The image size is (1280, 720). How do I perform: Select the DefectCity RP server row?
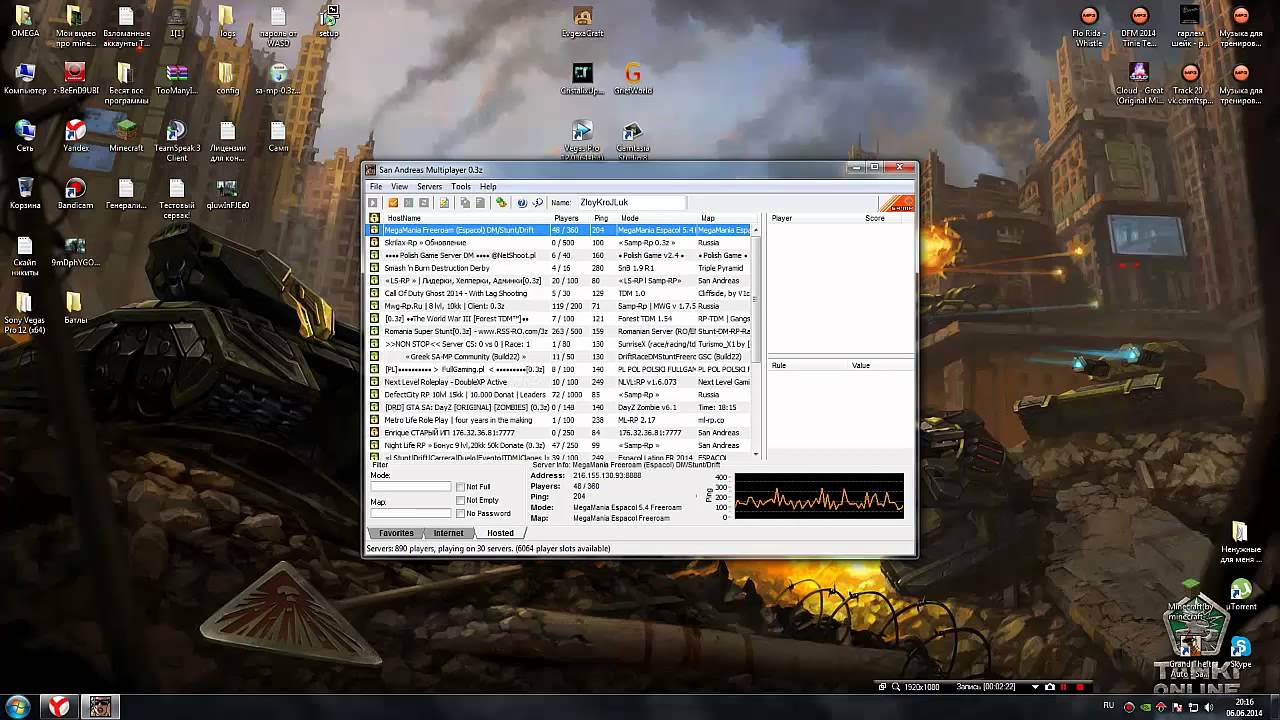[x=560, y=395]
